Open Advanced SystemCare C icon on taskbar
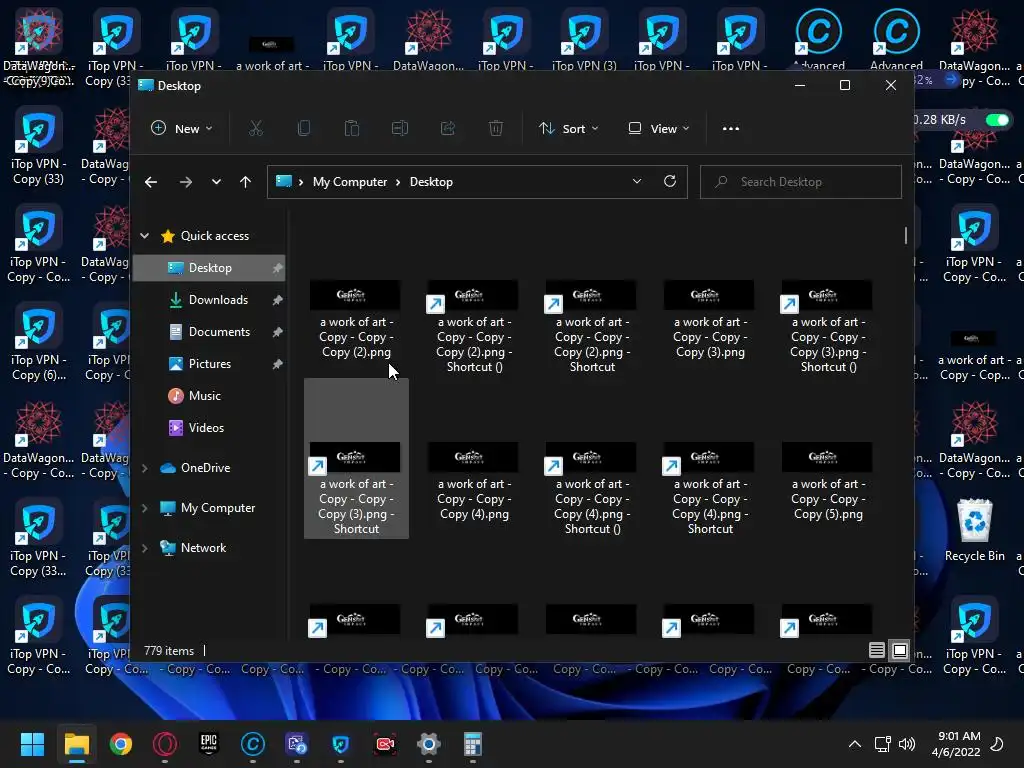 (x=253, y=744)
